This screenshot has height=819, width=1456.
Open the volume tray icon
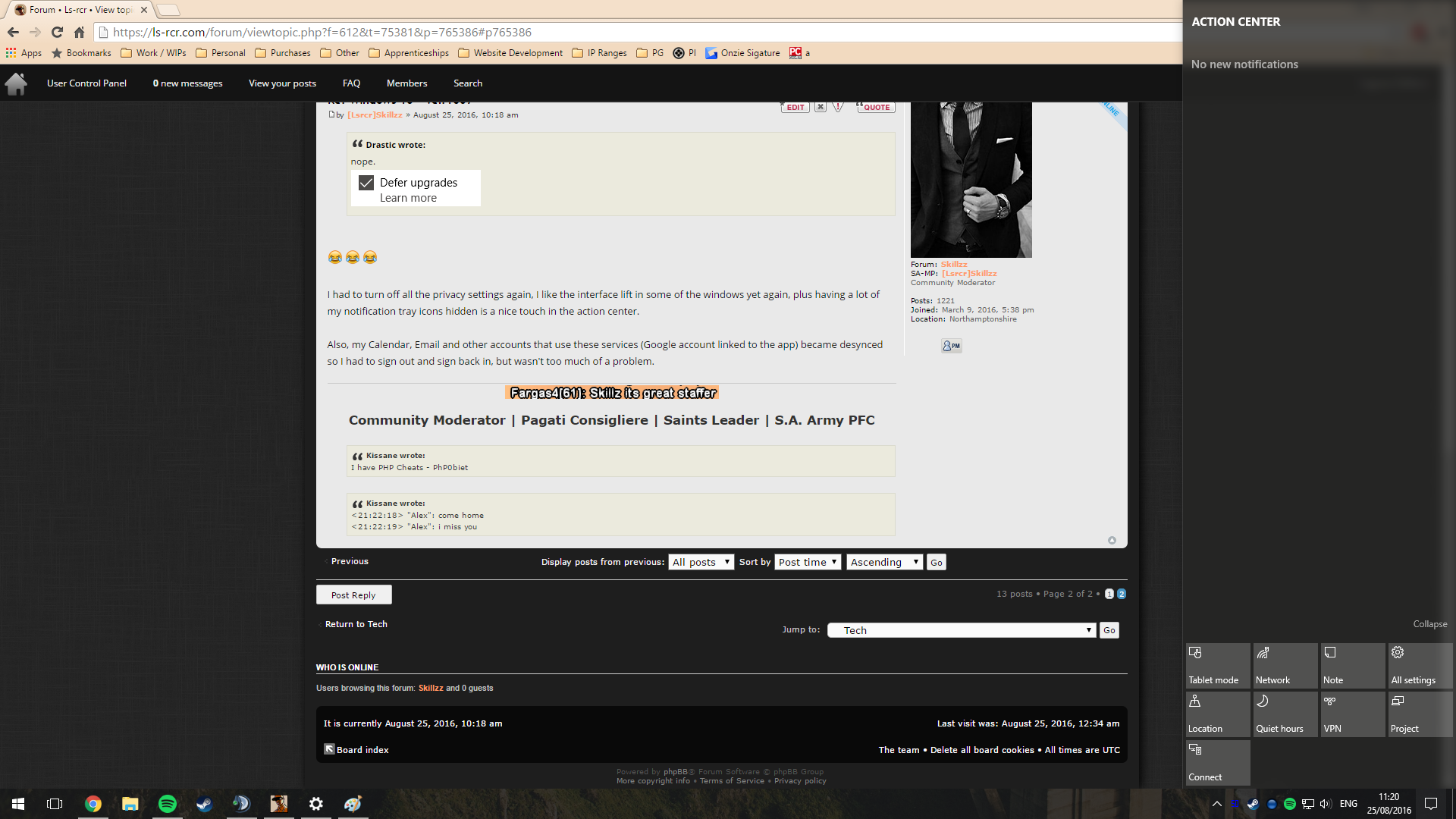point(1326,804)
